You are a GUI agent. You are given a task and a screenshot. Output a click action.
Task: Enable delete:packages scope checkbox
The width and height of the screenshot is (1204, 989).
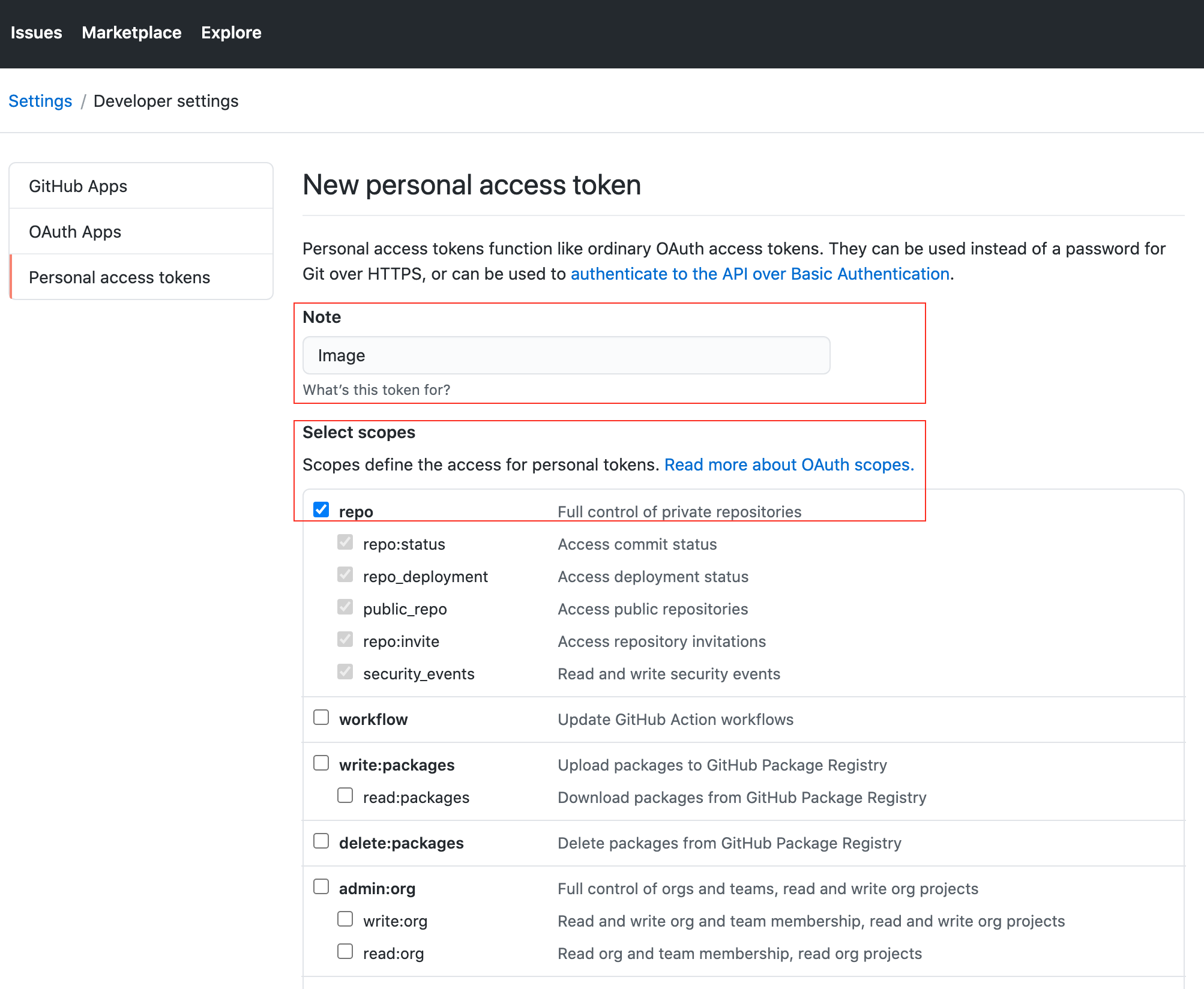point(321,841)
